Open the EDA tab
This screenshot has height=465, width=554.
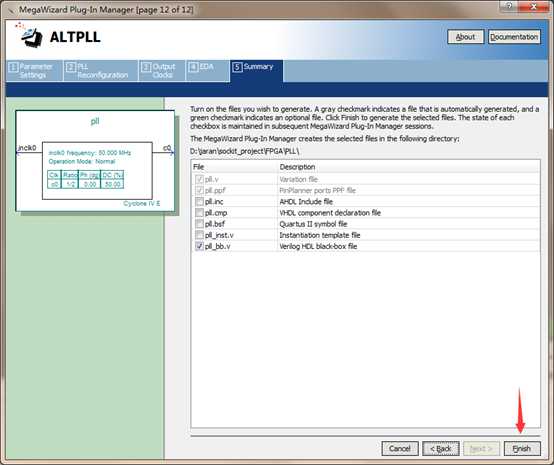click(207, 71)
